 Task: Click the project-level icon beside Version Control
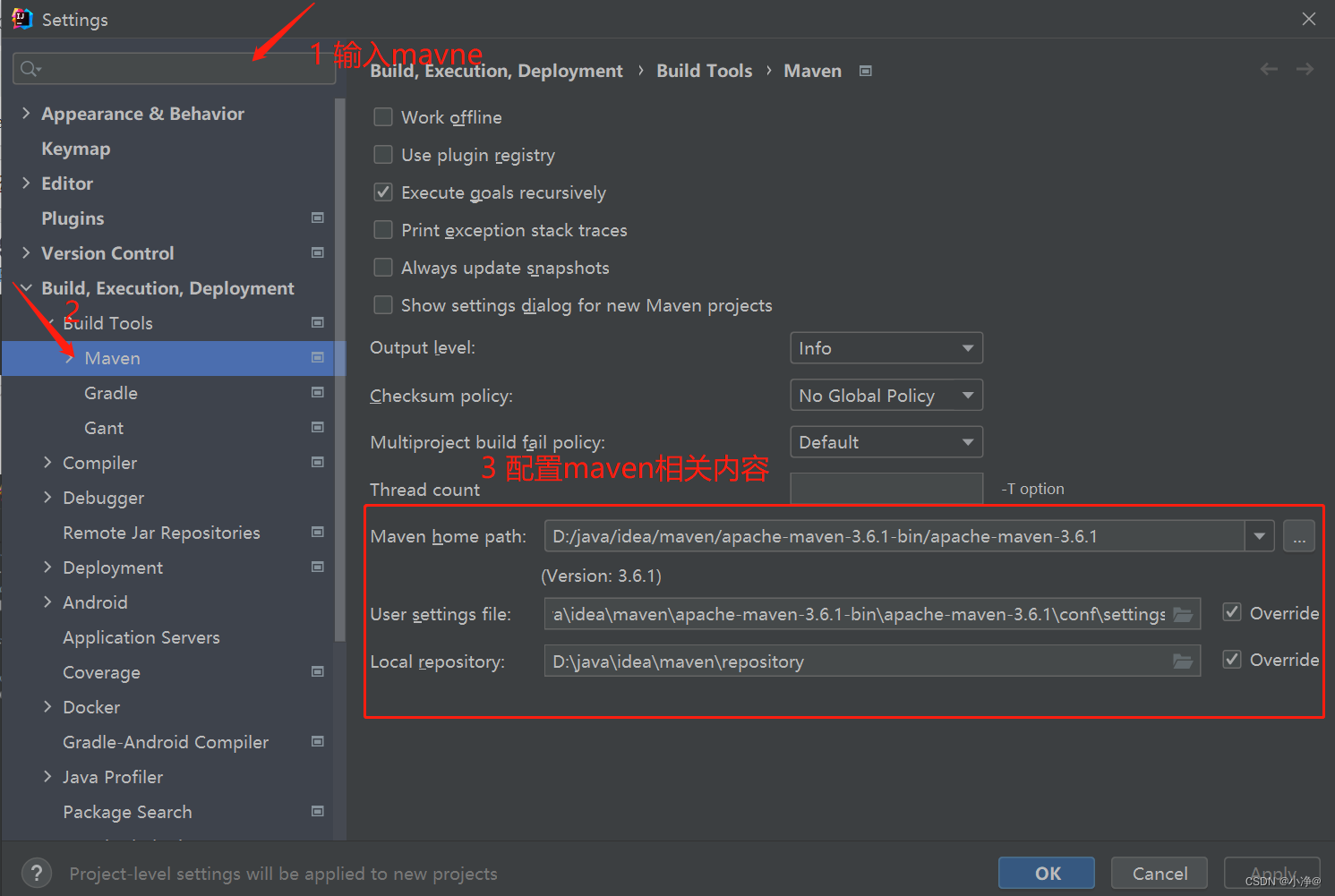point(317,252)
